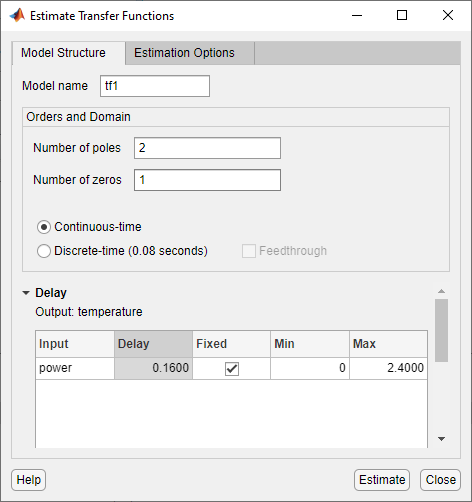Click the vertical scrollbar thumb
The image size is (472, 502).
click(442, 330)
